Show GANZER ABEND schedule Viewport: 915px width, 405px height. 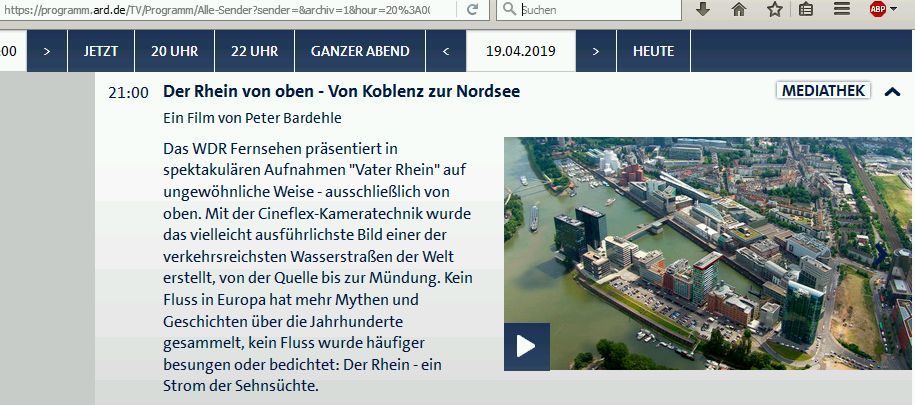[360, 51]
